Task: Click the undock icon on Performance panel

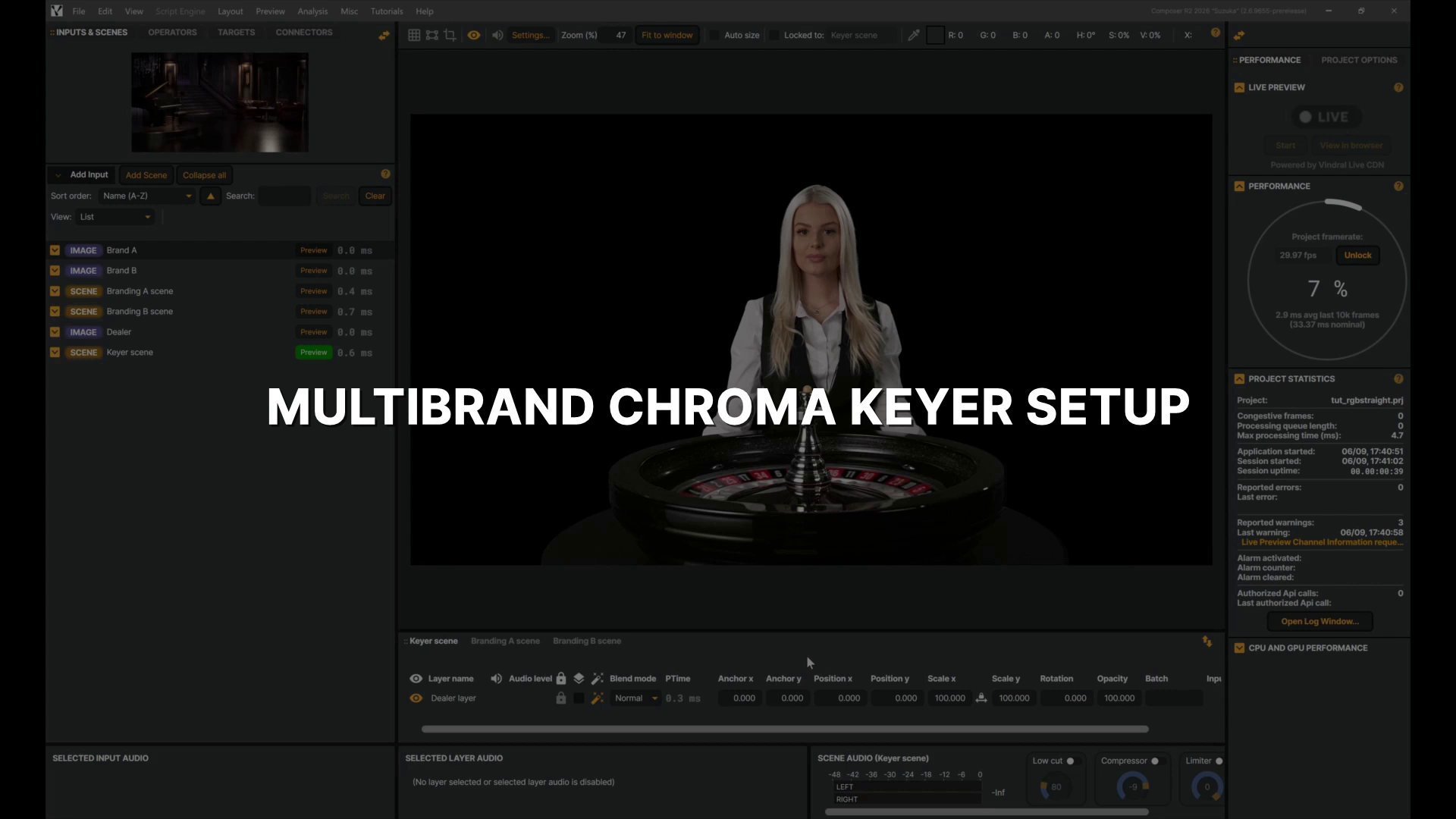Action: coord(1239,35)
